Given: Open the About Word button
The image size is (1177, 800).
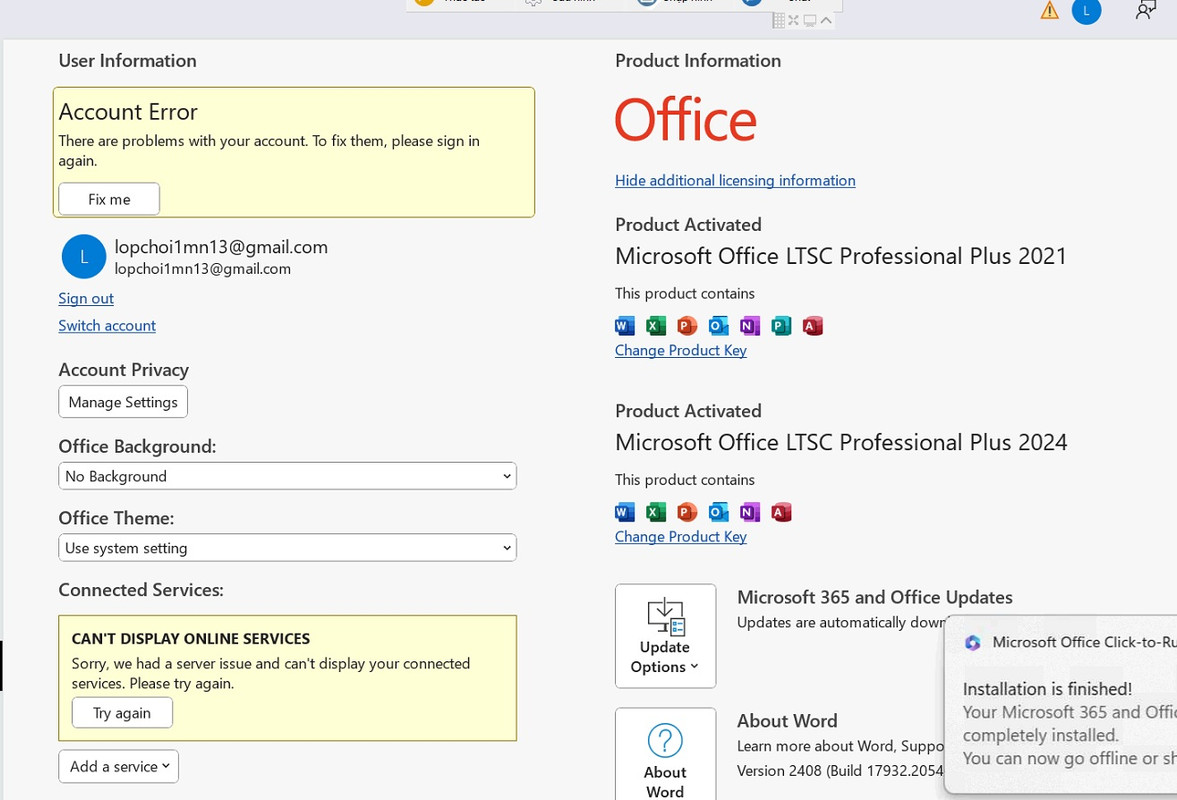Looking at the screenshot, I should coord(665,754).
